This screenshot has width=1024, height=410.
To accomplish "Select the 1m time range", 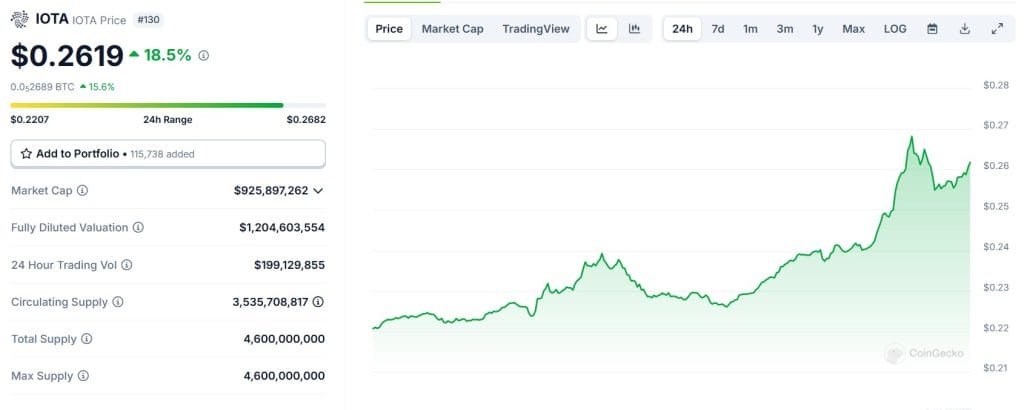I will click(750, 29).
